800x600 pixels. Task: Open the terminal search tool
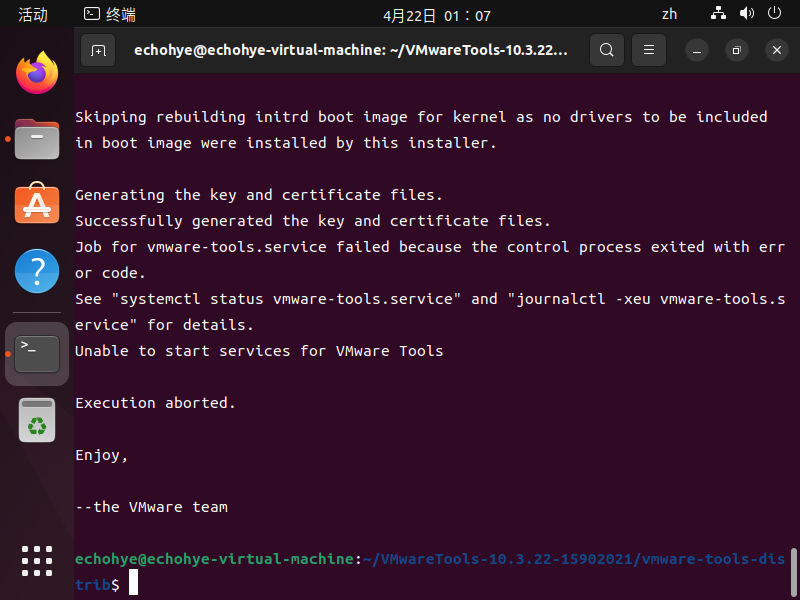tap(607, 50)
